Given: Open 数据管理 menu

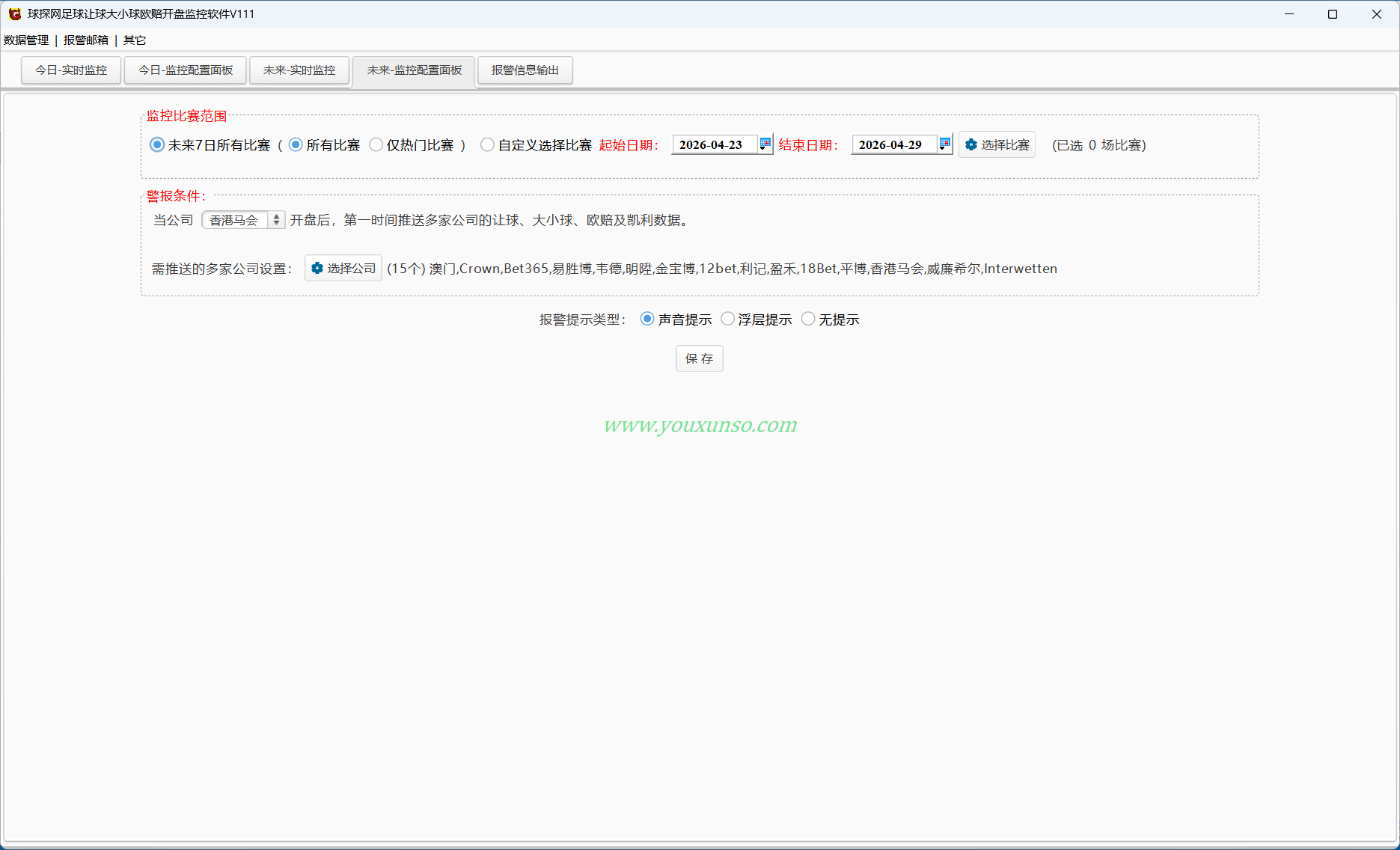Looking at the screenshot, I should pyautogui.click(x=26, y=40).
